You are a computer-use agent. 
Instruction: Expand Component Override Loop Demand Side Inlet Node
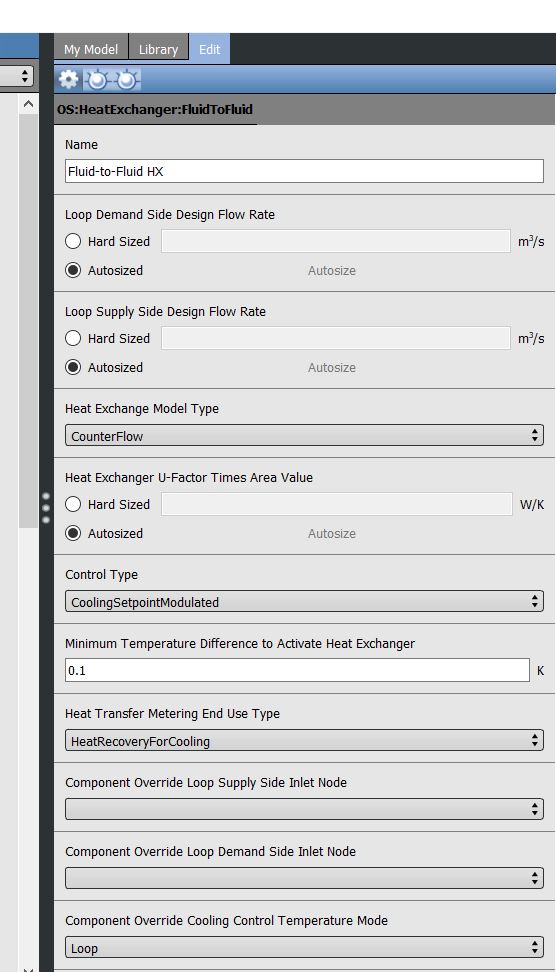[304, 878]
